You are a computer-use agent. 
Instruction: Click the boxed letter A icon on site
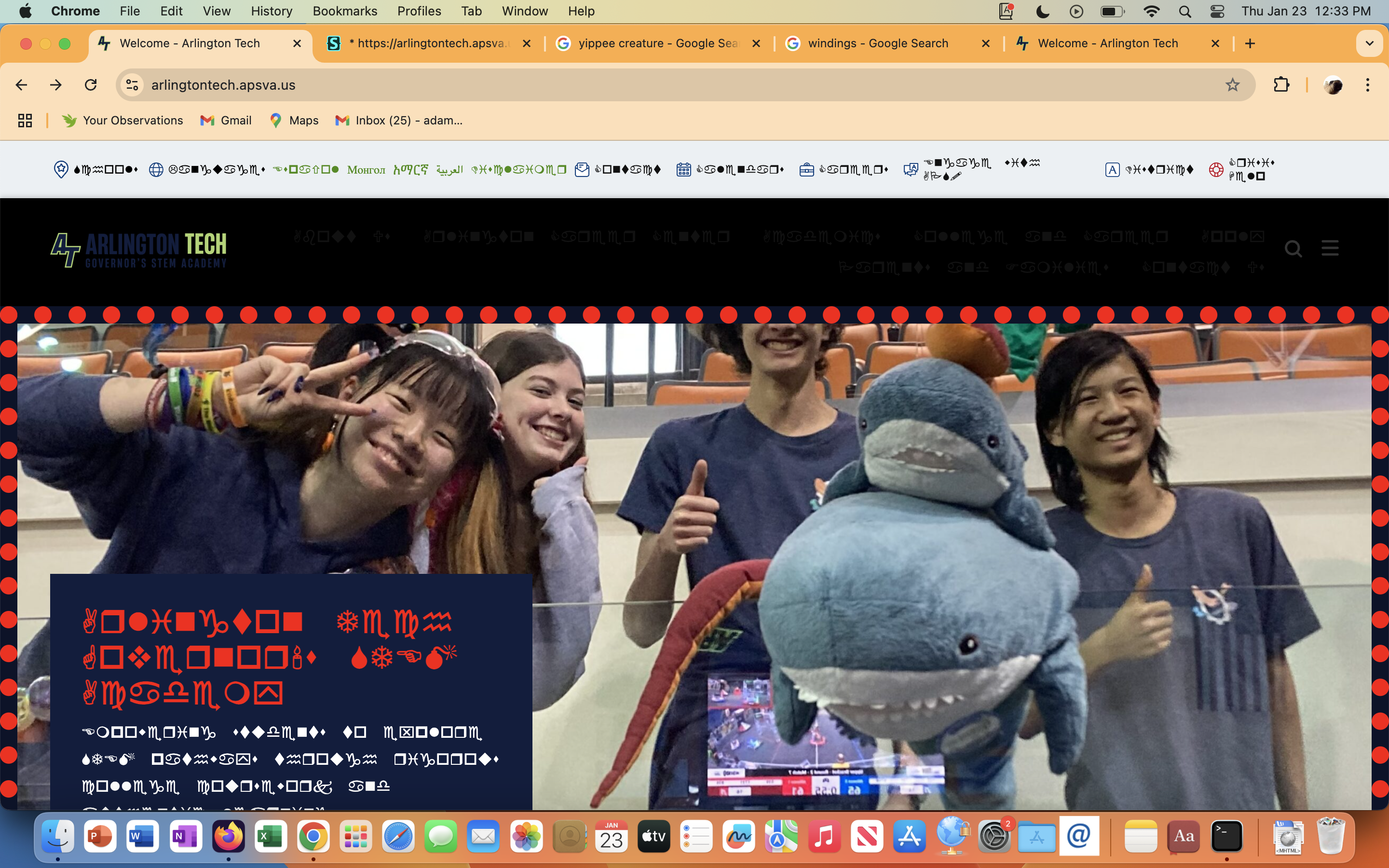(1112, 169)
